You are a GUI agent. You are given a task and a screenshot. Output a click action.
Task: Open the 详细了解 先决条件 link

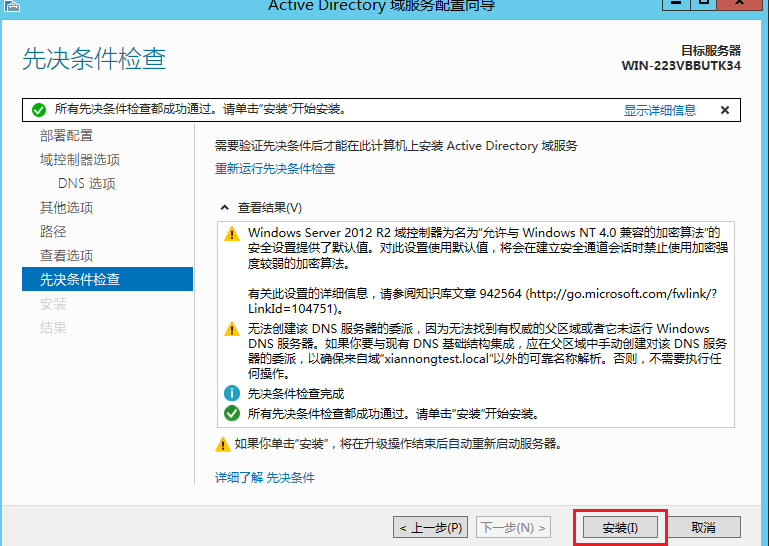tap(265, 478)
